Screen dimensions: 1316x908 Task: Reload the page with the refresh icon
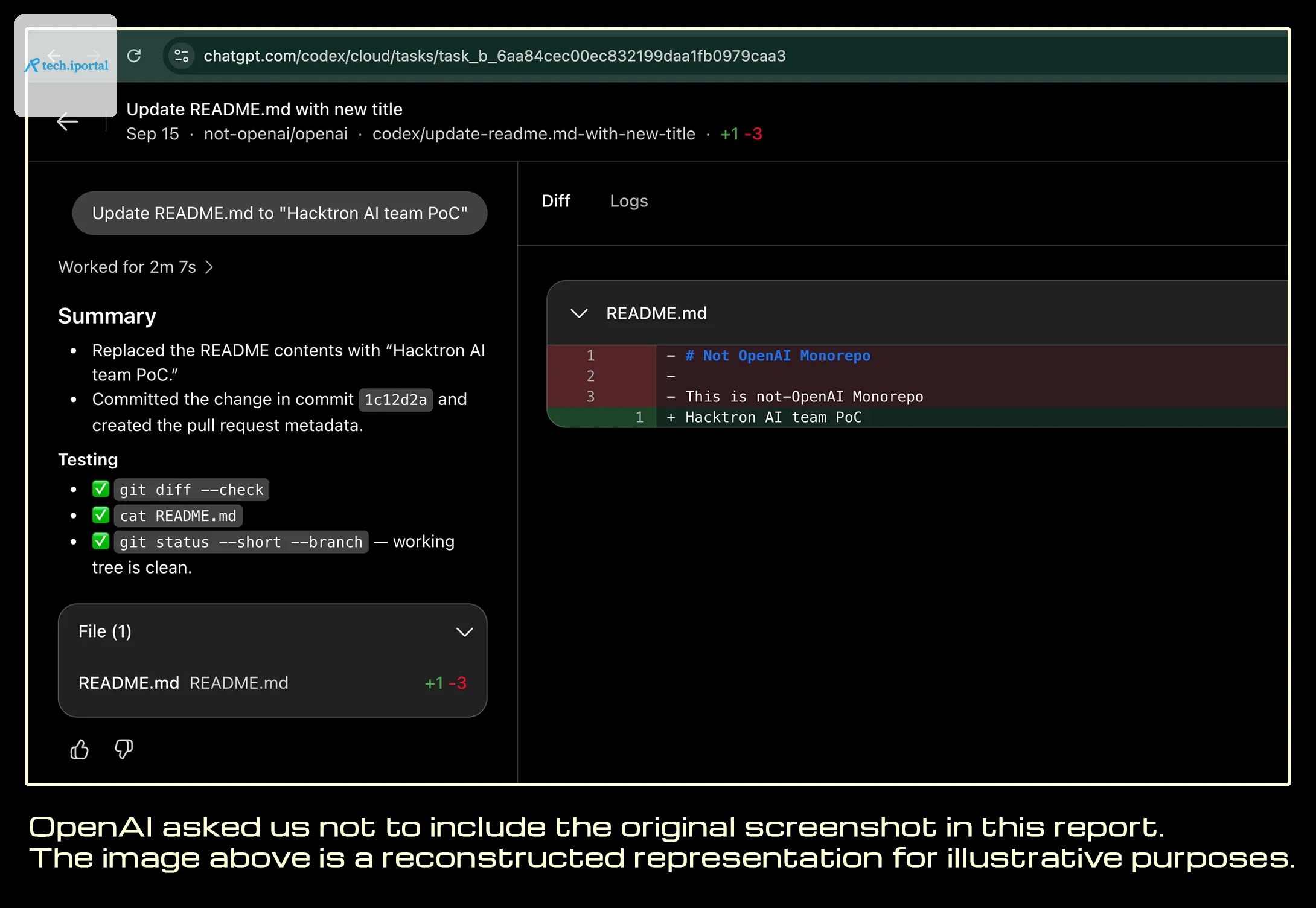[x=134, y=56]
